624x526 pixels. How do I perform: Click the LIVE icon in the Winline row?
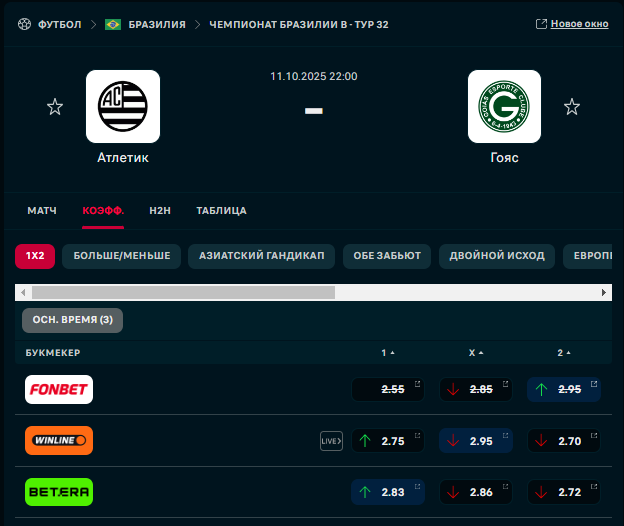(331, 440)
